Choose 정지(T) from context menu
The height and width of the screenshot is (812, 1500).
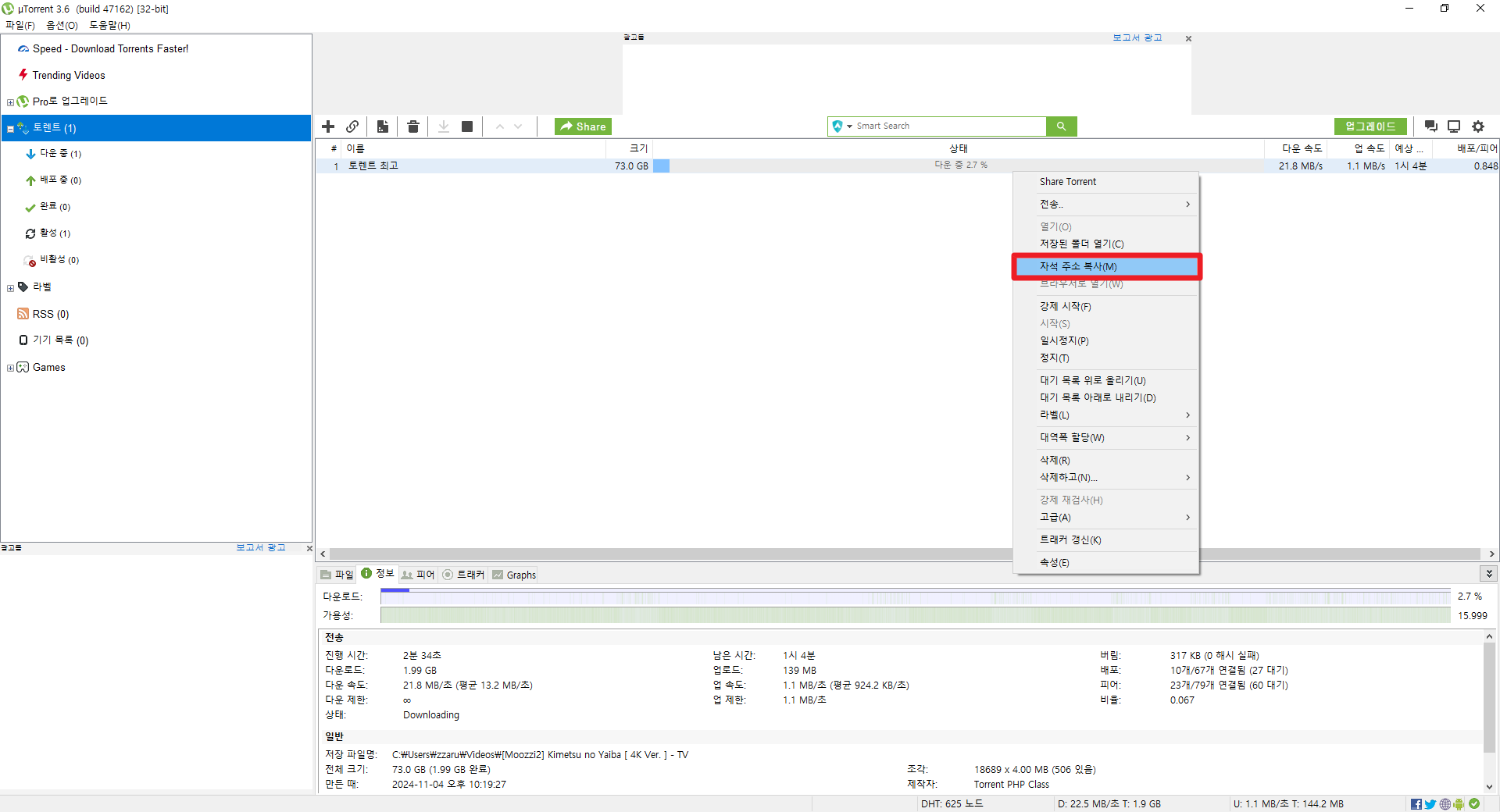1105,358
